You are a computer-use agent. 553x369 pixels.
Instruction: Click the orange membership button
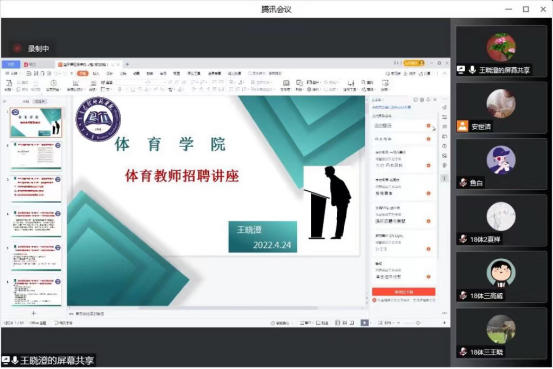[414, 63]
